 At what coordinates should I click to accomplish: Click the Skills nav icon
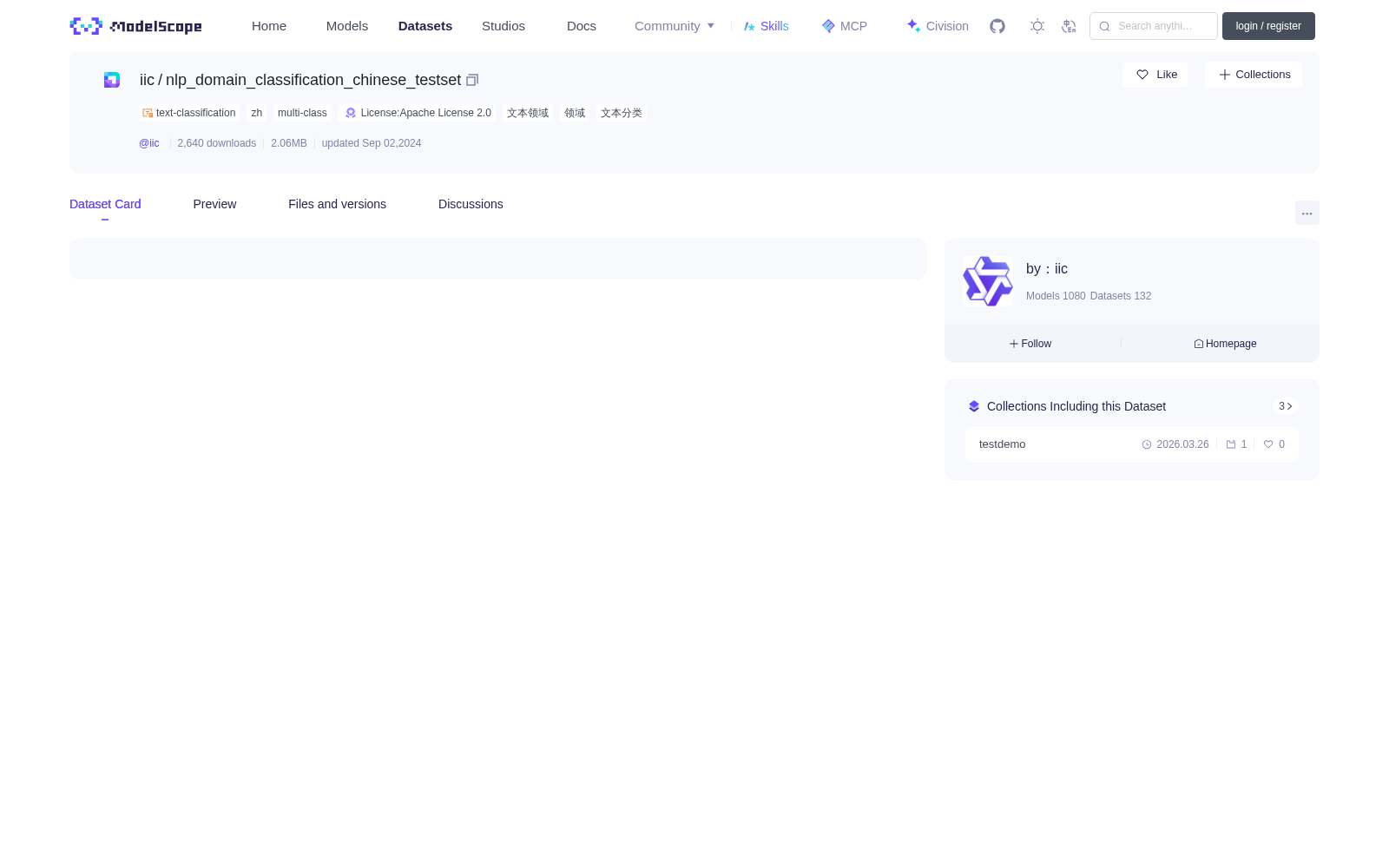(749, 26)
